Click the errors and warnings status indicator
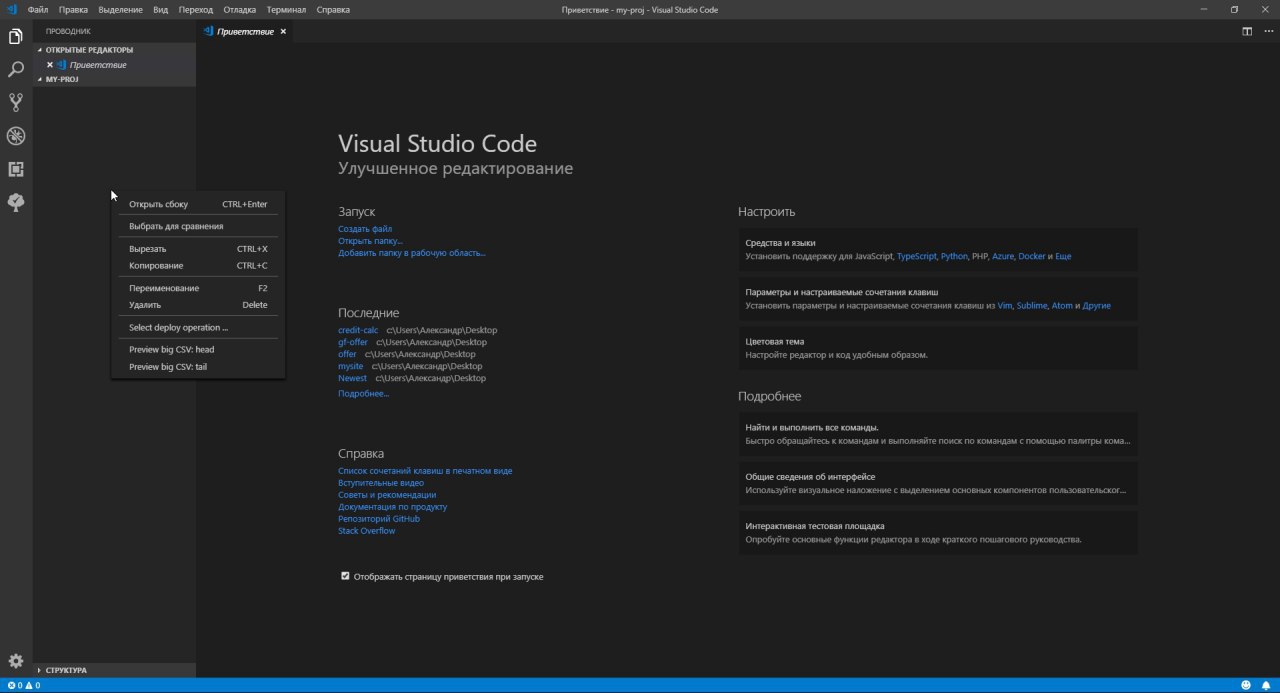This screenshot has height=693, width=1280. coord(23,685)
